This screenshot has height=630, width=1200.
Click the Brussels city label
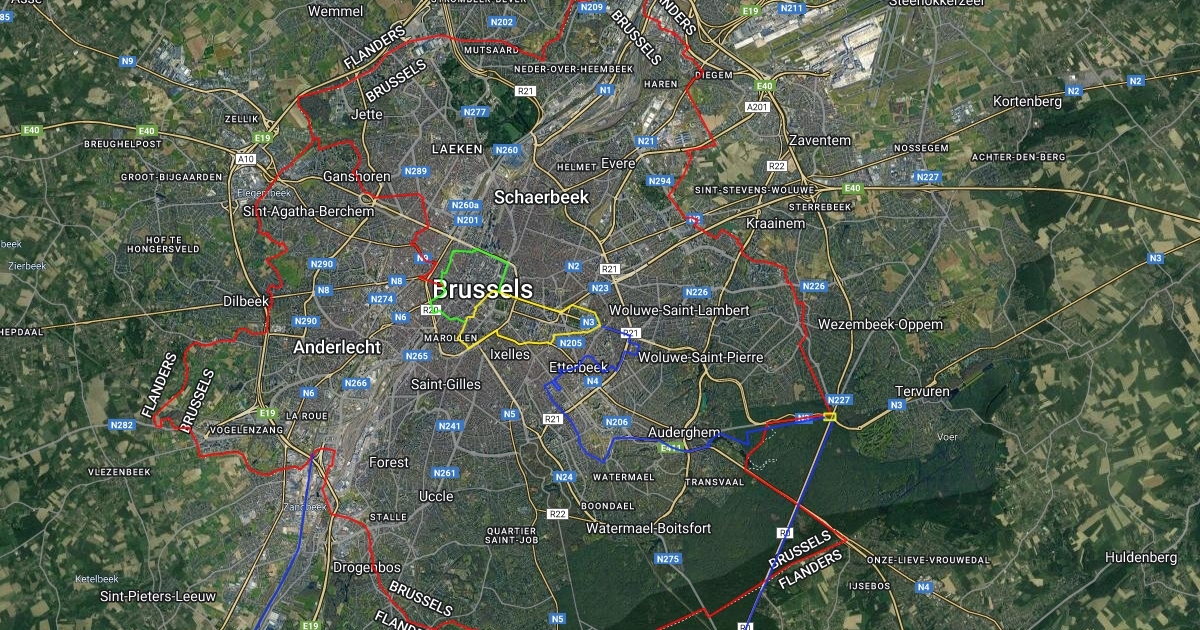(x=483, y=290)
